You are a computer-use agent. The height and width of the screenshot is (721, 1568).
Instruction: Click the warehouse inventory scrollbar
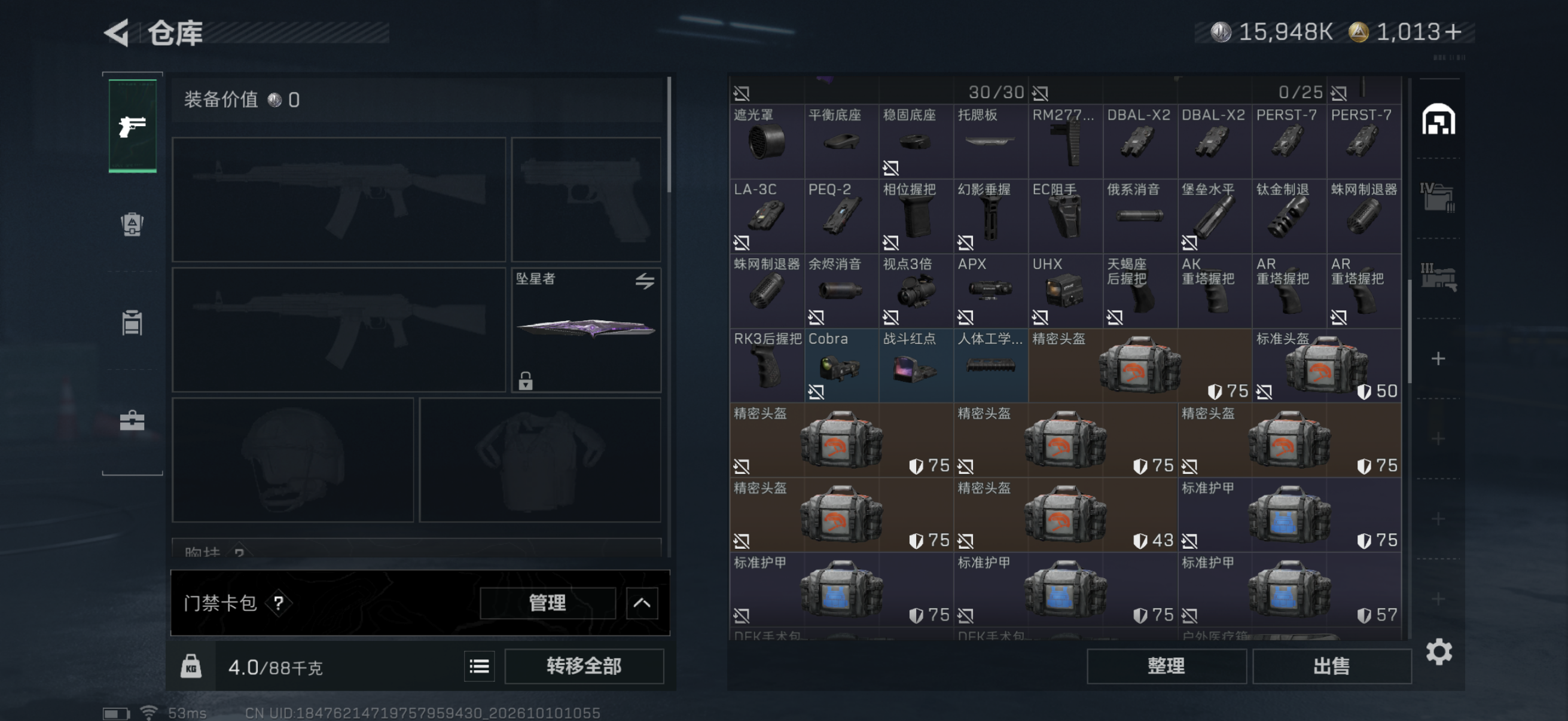(1409, 332)
